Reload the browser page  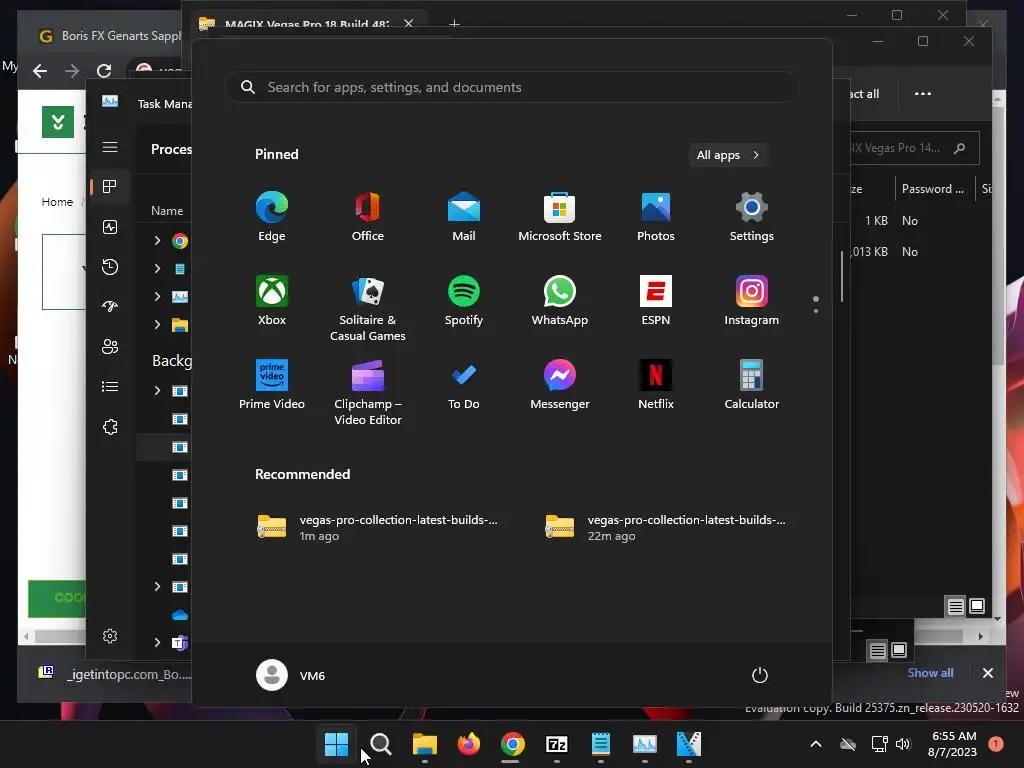(x=104, y=71)
